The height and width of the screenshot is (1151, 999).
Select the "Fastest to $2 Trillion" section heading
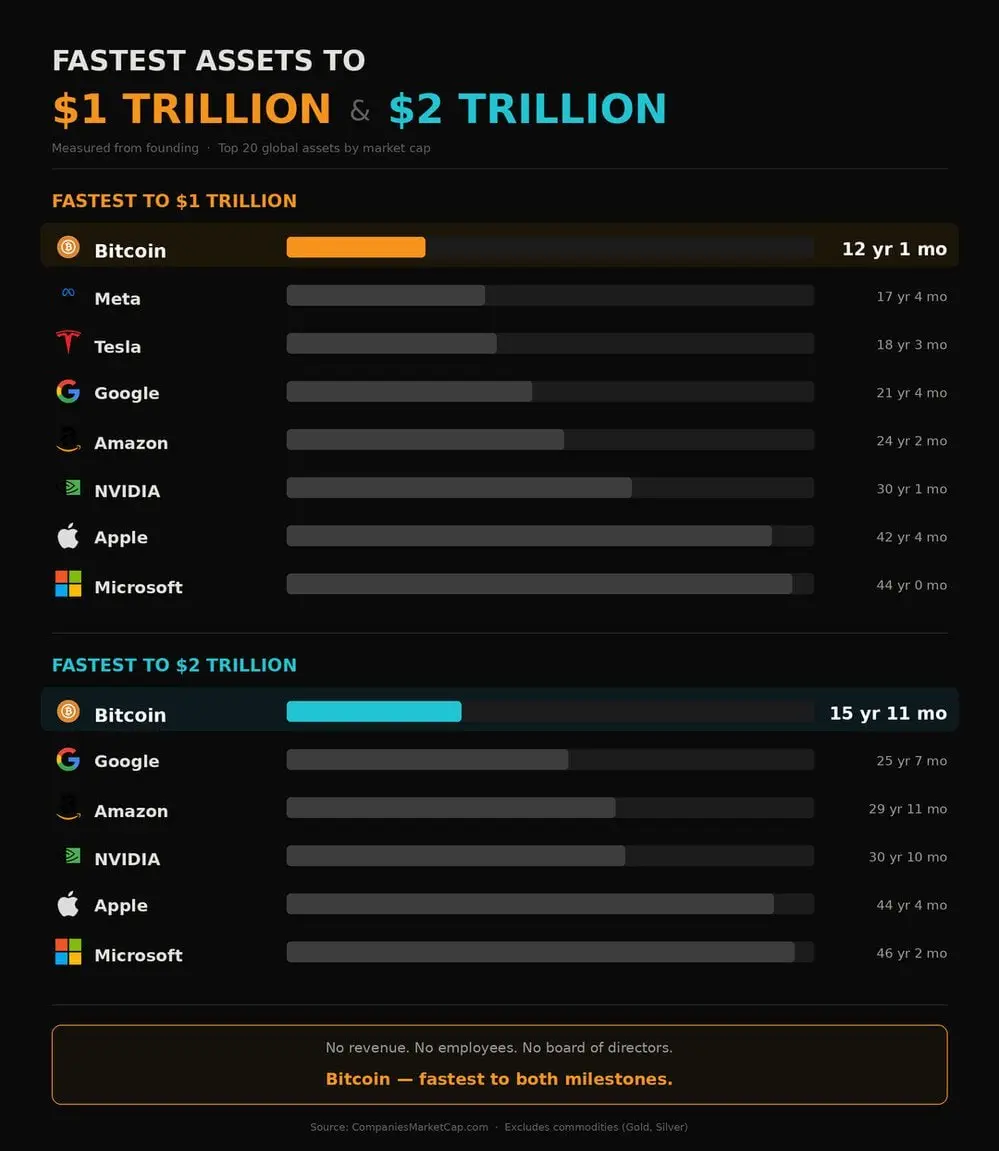point(174,665)
